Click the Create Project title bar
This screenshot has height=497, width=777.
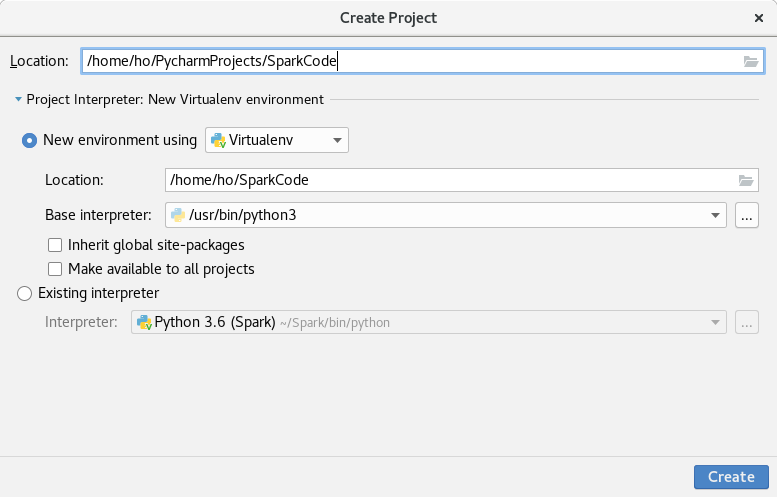click(388, 17)
